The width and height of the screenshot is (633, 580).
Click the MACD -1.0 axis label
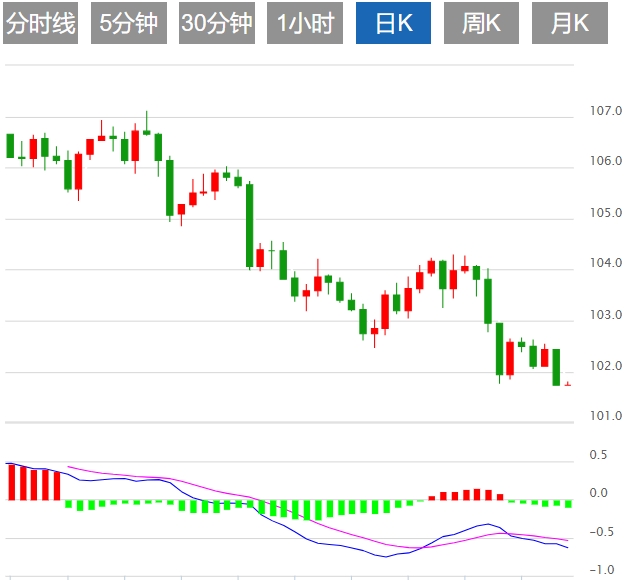tap(598, 570)
